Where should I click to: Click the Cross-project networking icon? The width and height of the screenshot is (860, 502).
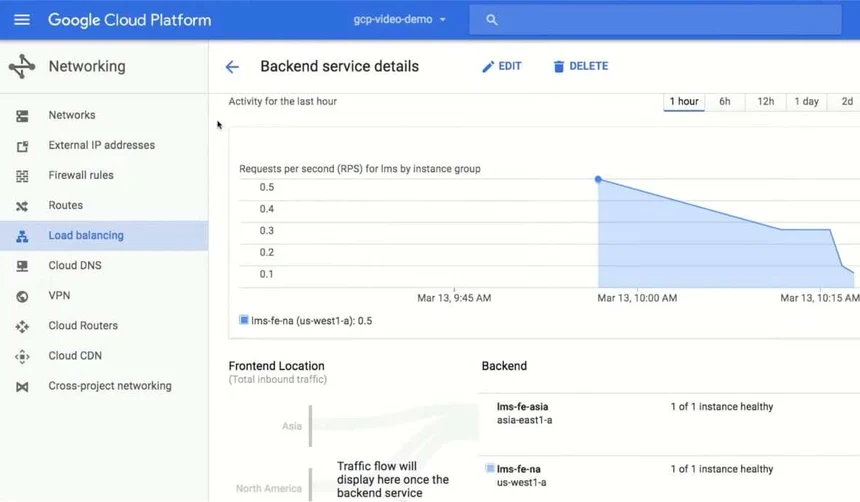pos(22,387)
